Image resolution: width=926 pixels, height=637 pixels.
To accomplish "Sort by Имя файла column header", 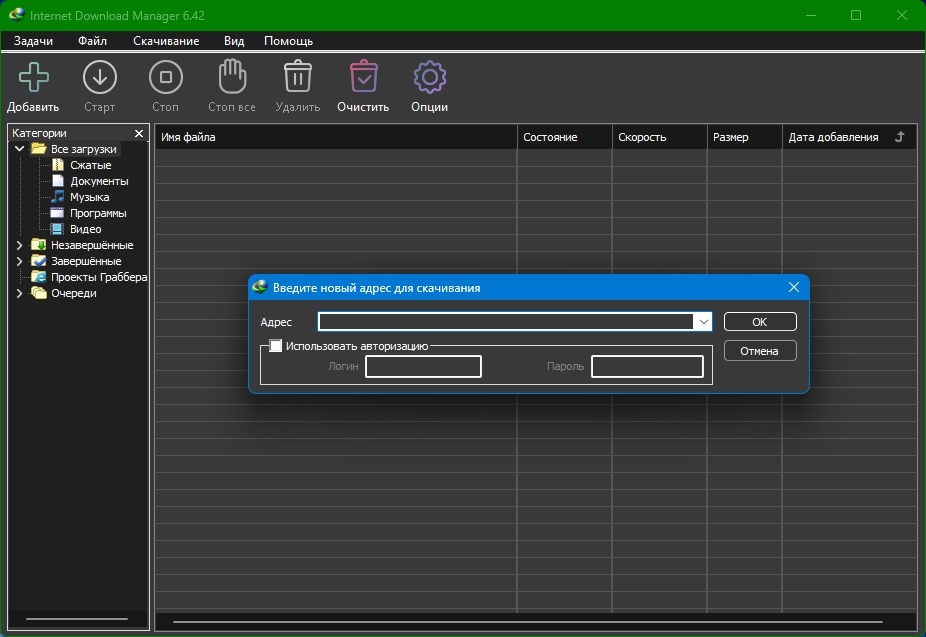I will tap(336, 137).
